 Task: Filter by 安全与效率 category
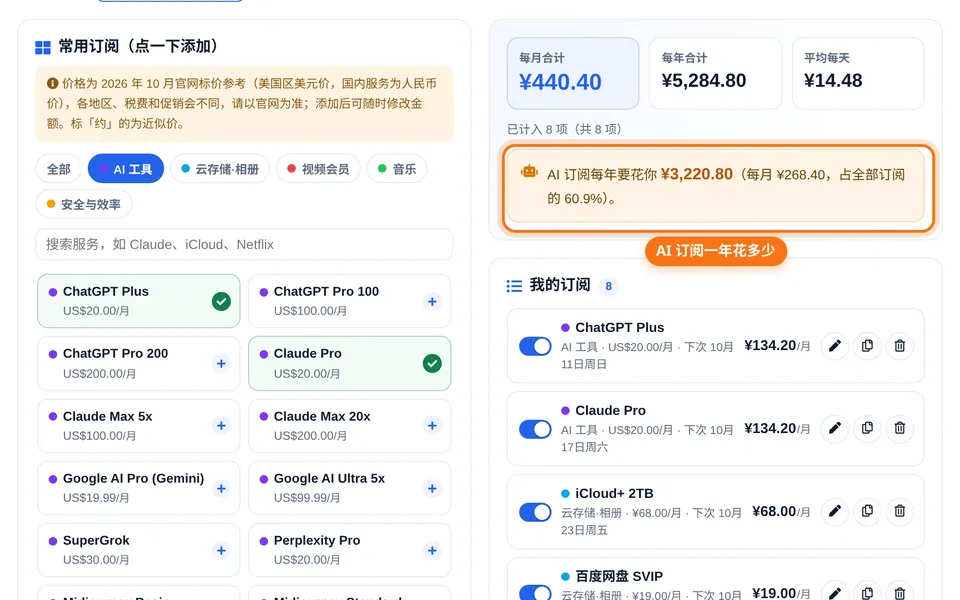pyautogui.click(x=84, y=204)
